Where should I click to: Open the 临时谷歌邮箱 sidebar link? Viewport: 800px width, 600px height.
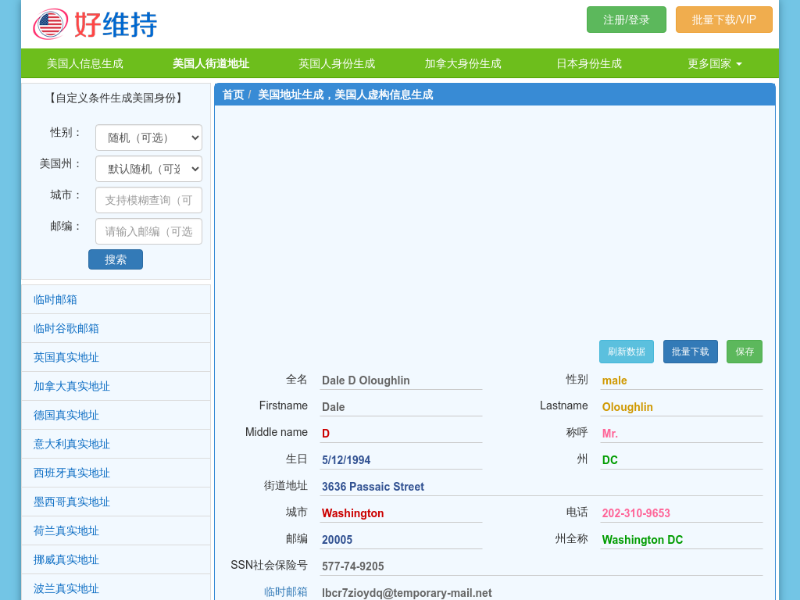pos(66,328)
